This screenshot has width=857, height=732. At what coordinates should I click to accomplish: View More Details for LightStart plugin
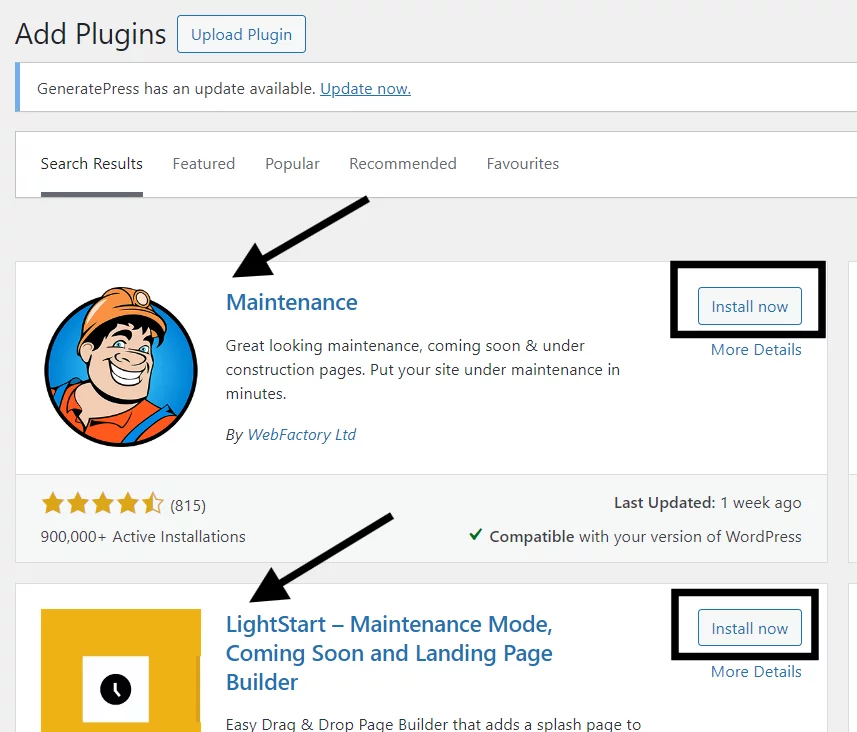pyautogui.click(x=756, y=671)
